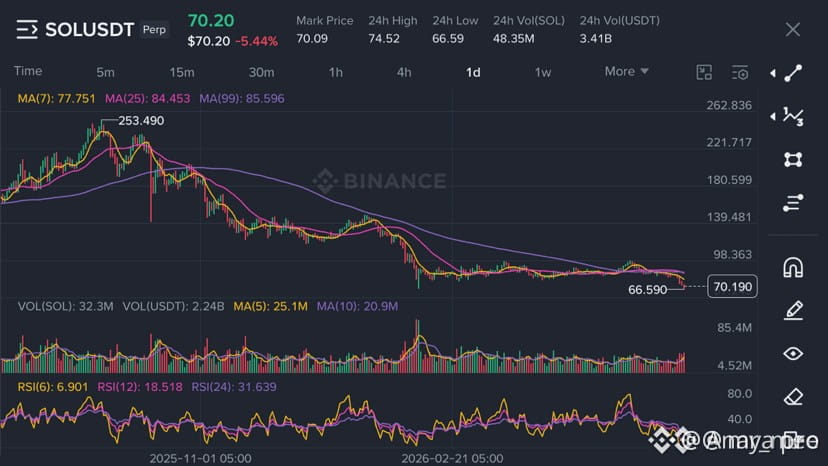The image size is (828, 466).
Task: Click the last price 70.20 in green
Action: coord(211,21)
